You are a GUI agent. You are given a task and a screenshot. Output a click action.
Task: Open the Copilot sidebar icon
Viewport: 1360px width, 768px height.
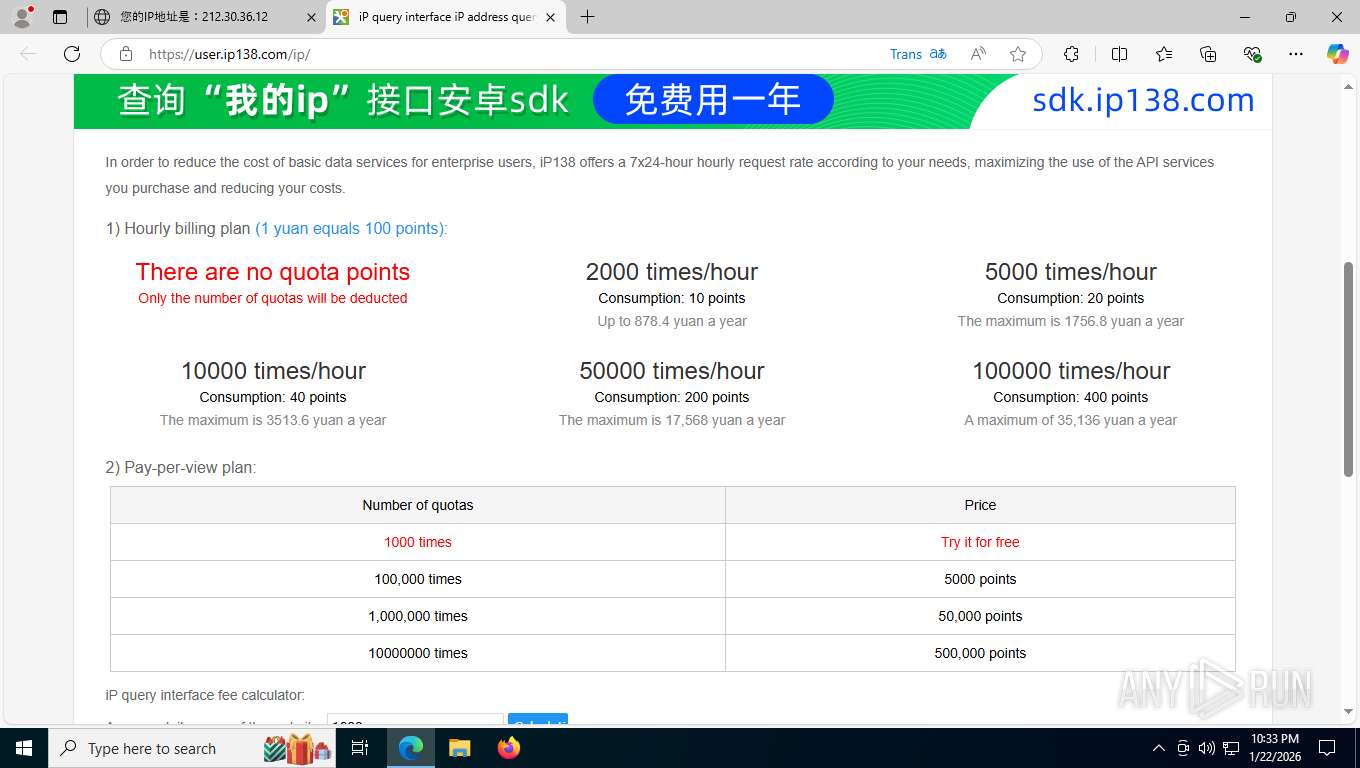(1337, 54)
